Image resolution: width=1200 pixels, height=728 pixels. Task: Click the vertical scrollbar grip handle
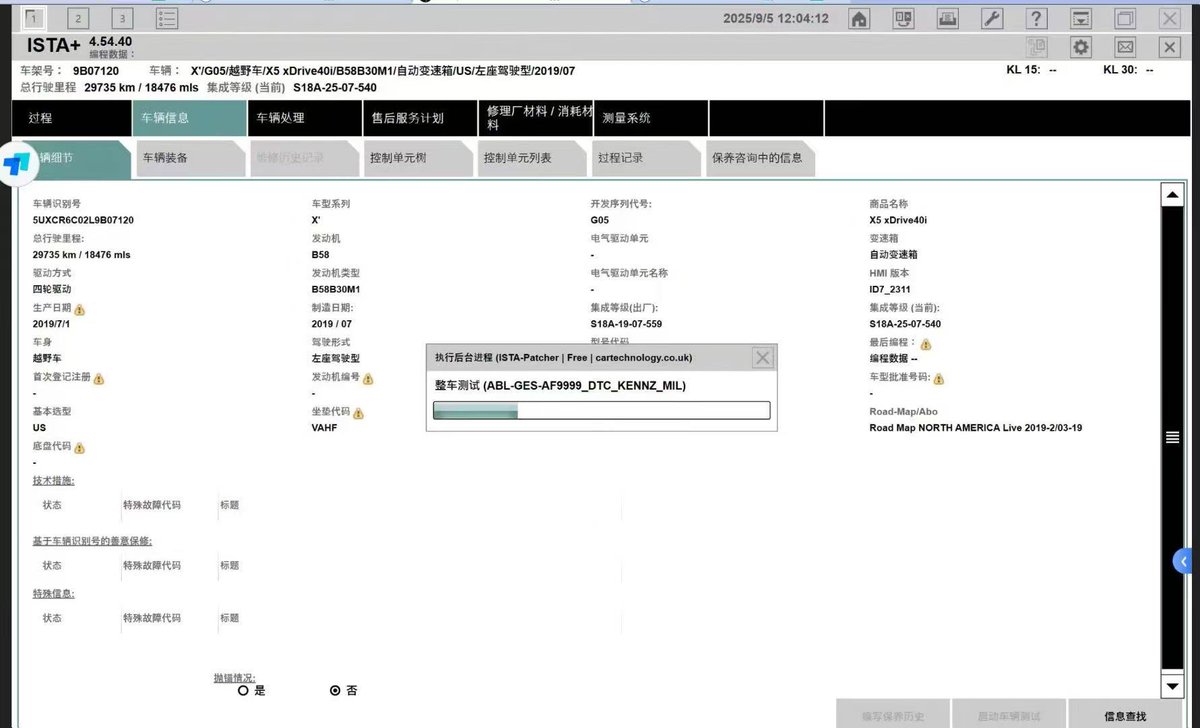1172,437
